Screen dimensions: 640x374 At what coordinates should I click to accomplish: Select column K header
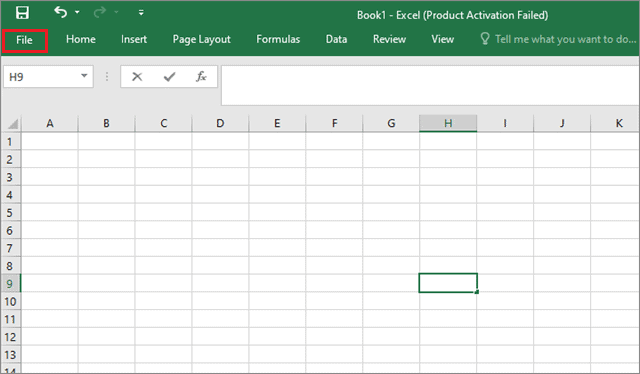[616, 123]
